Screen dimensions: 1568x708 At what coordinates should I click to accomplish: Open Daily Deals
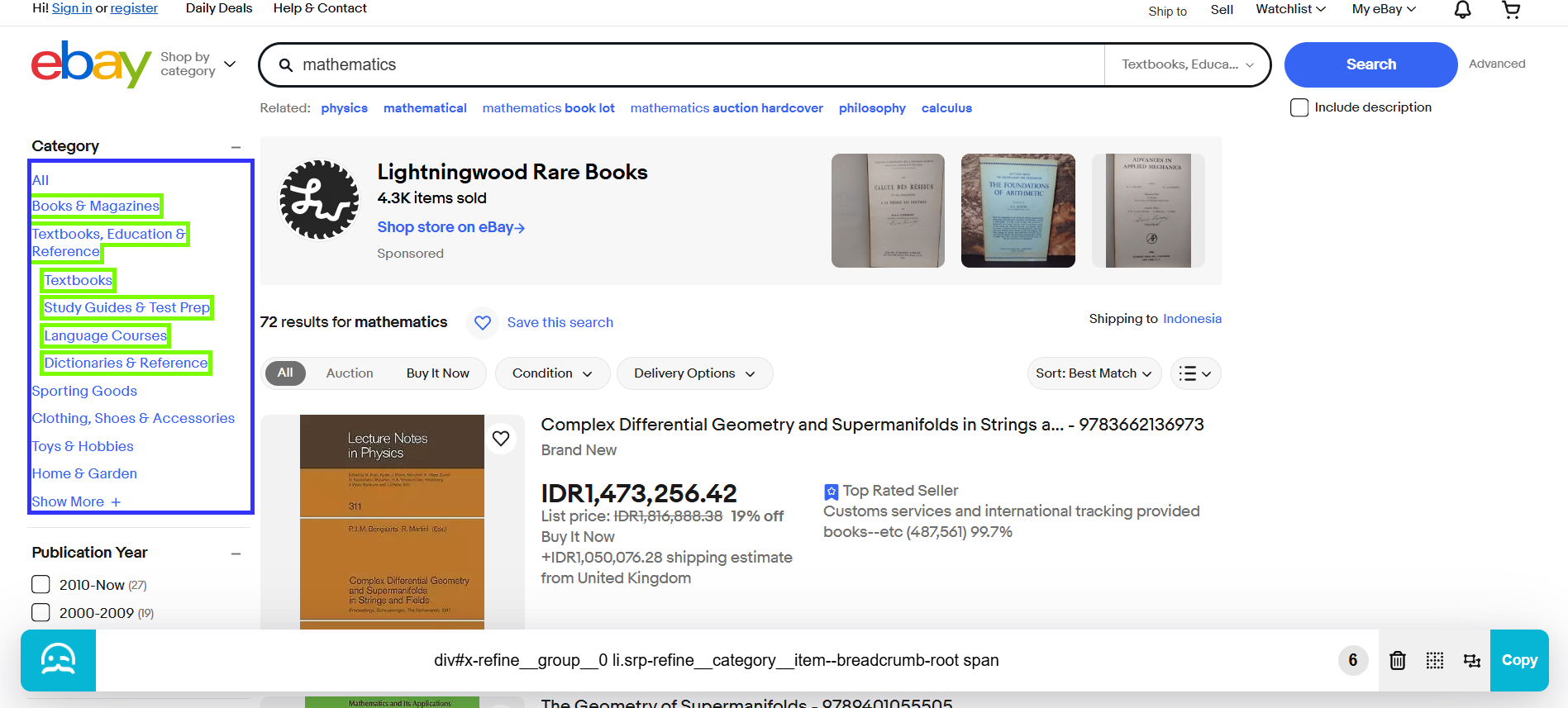pyautogui.click(x=219, y=8)
